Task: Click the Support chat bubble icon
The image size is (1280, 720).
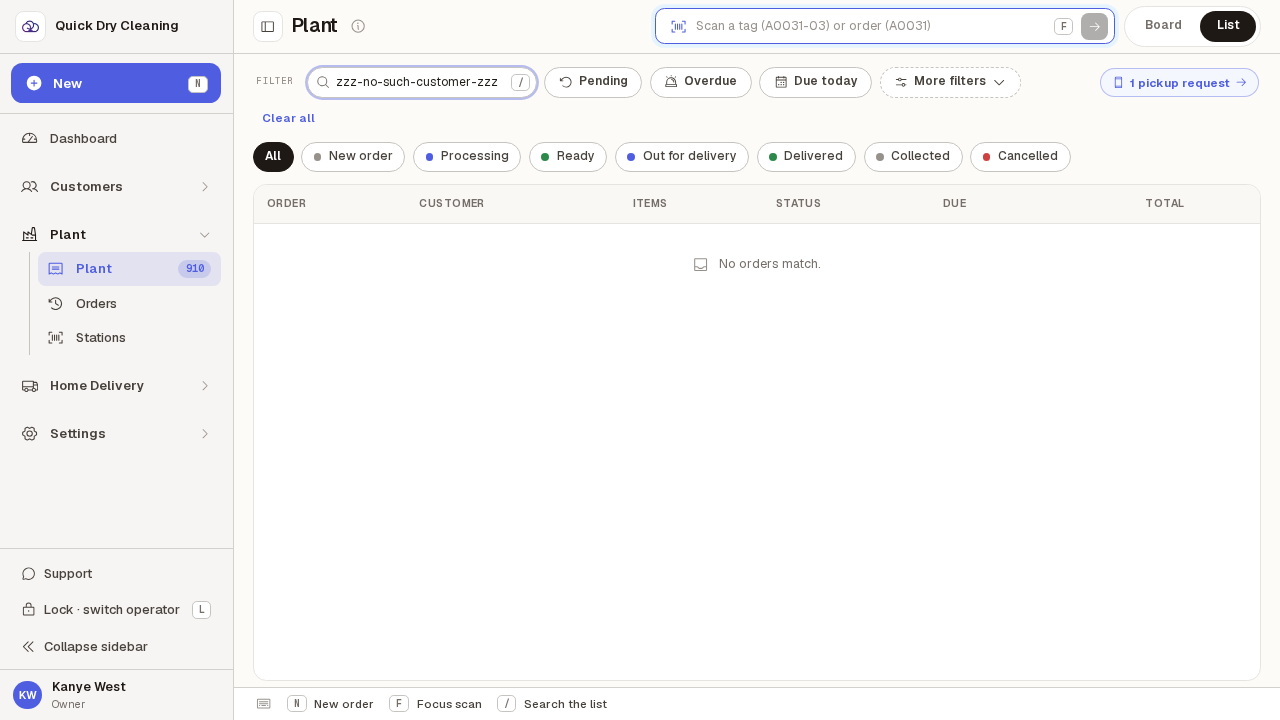Action: click(29, 574)
